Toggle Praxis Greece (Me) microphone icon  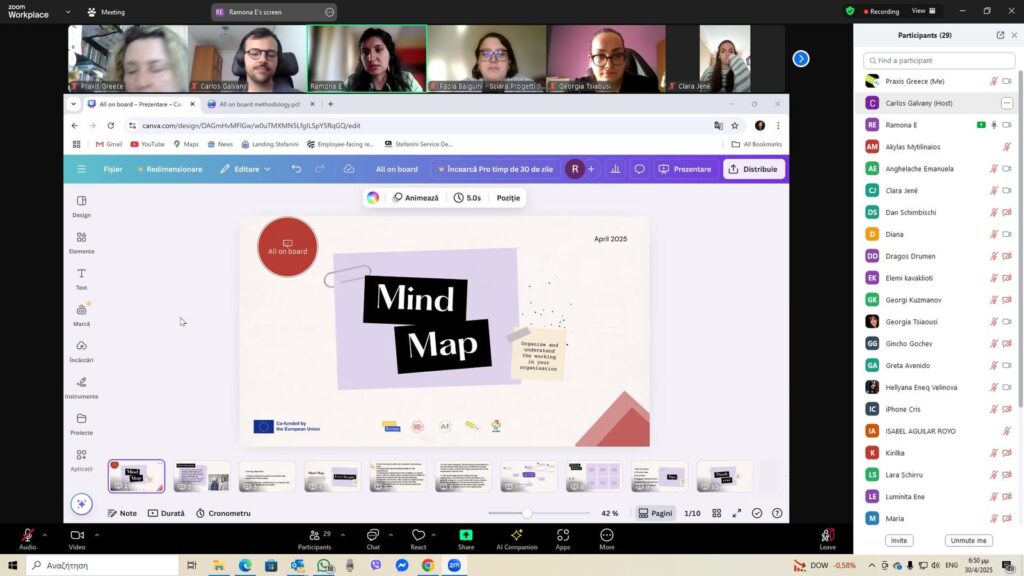click(x=994, y=81)
